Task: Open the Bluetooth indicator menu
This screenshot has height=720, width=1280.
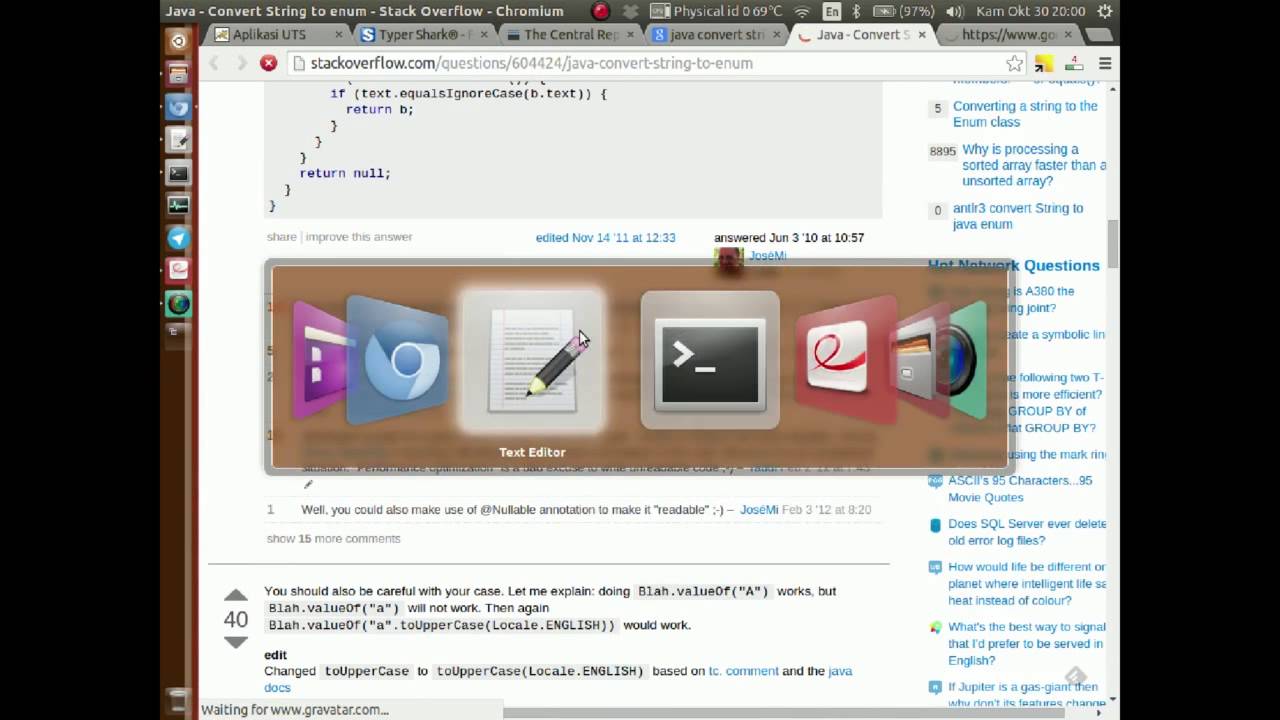Action: tap(856, 11)
